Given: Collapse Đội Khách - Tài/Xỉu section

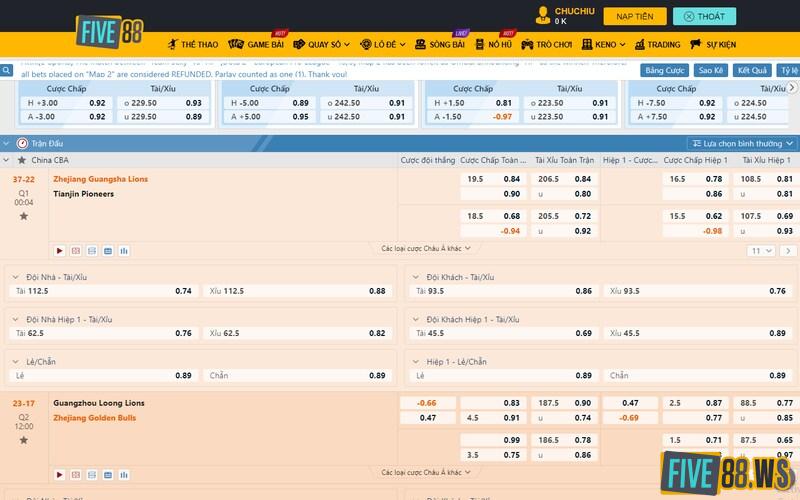Looking at the screenshot, I should [415, 277].
